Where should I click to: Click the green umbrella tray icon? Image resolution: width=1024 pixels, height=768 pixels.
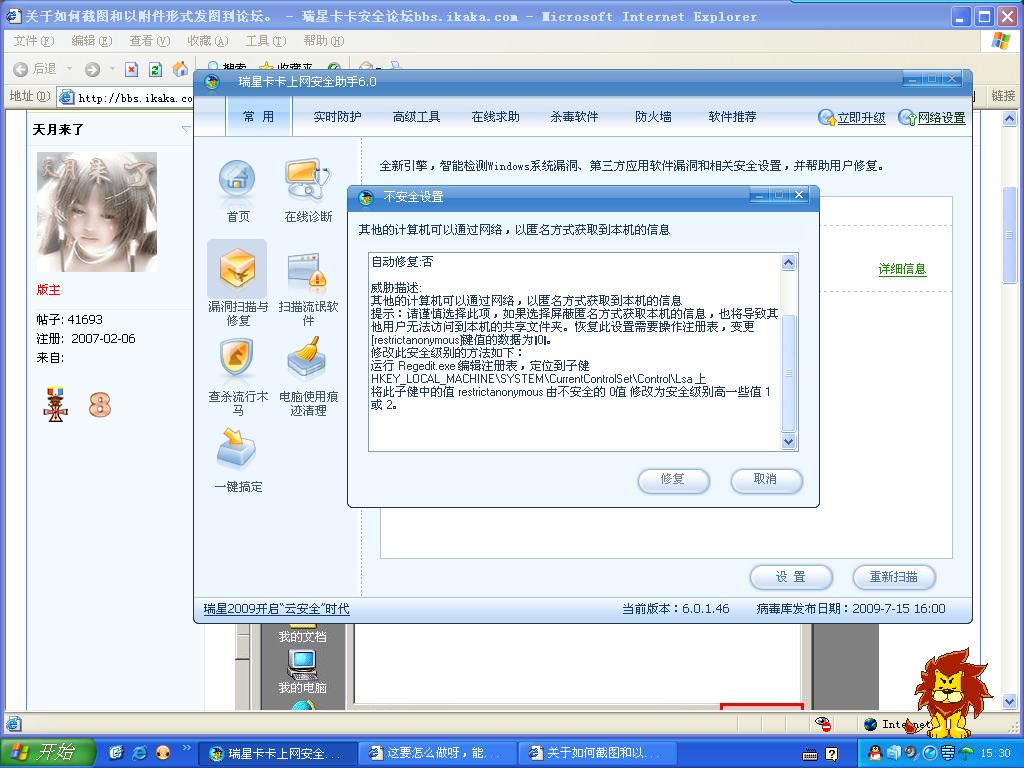point(965,753)
